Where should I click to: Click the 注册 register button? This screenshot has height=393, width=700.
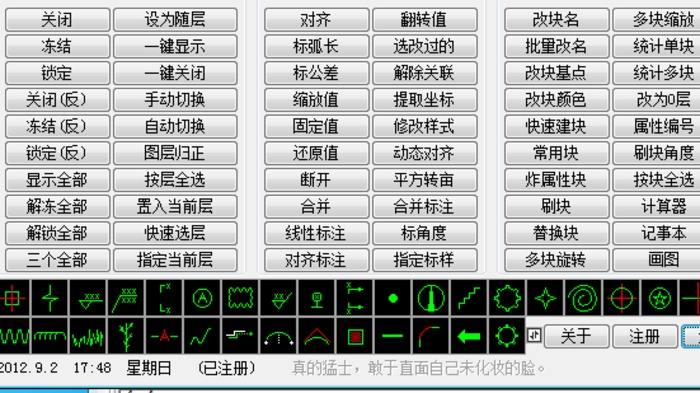645,336
